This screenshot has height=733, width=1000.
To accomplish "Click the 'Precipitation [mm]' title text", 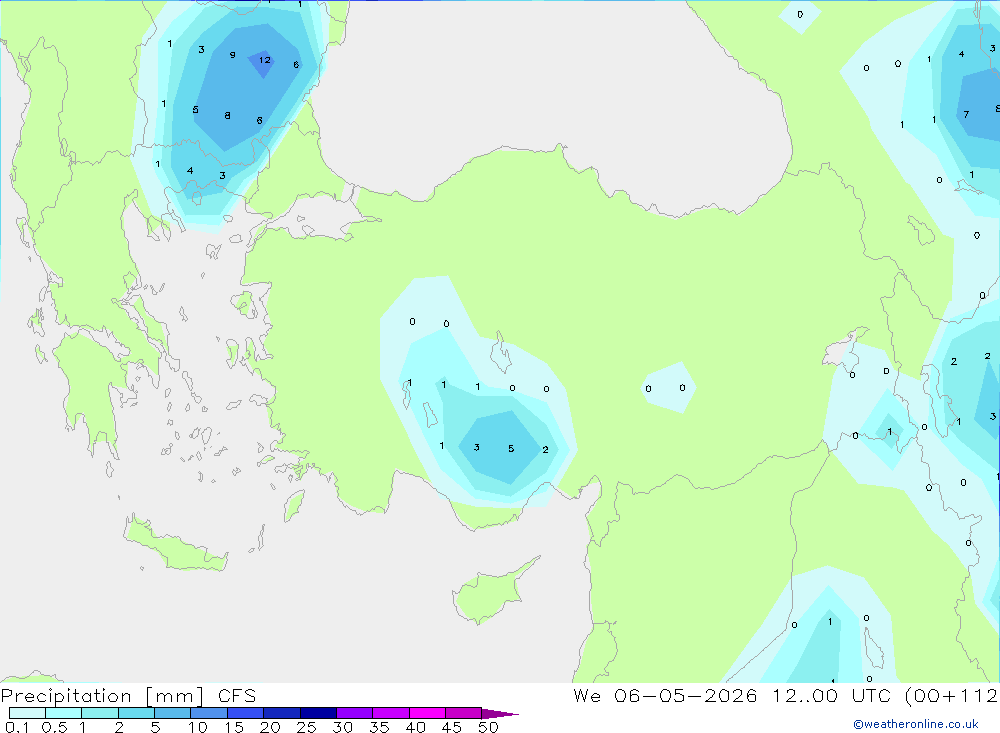I will pyautogui.click(x=103, y=695).
